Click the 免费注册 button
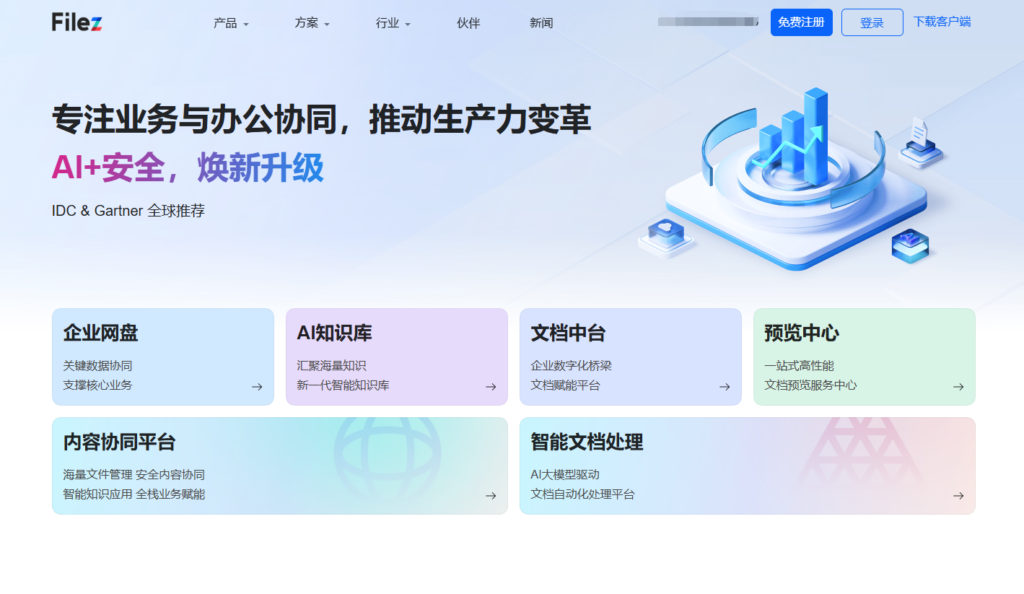1024x594 pixels. pyautogui.click(x=801, y=22)
